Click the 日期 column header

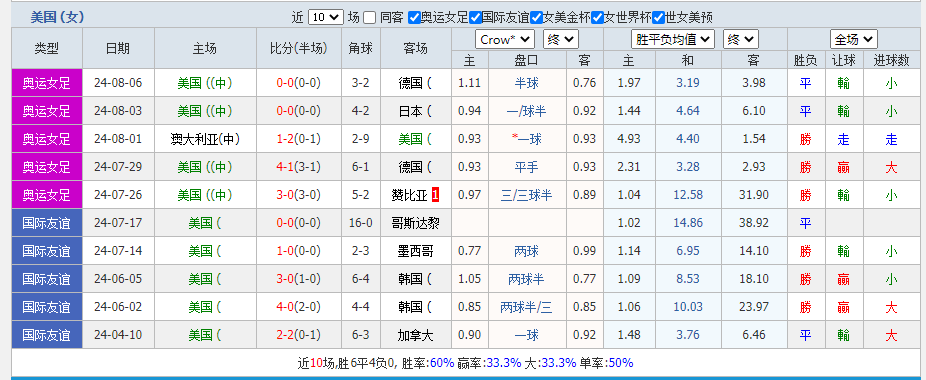[x=118, y=48]
